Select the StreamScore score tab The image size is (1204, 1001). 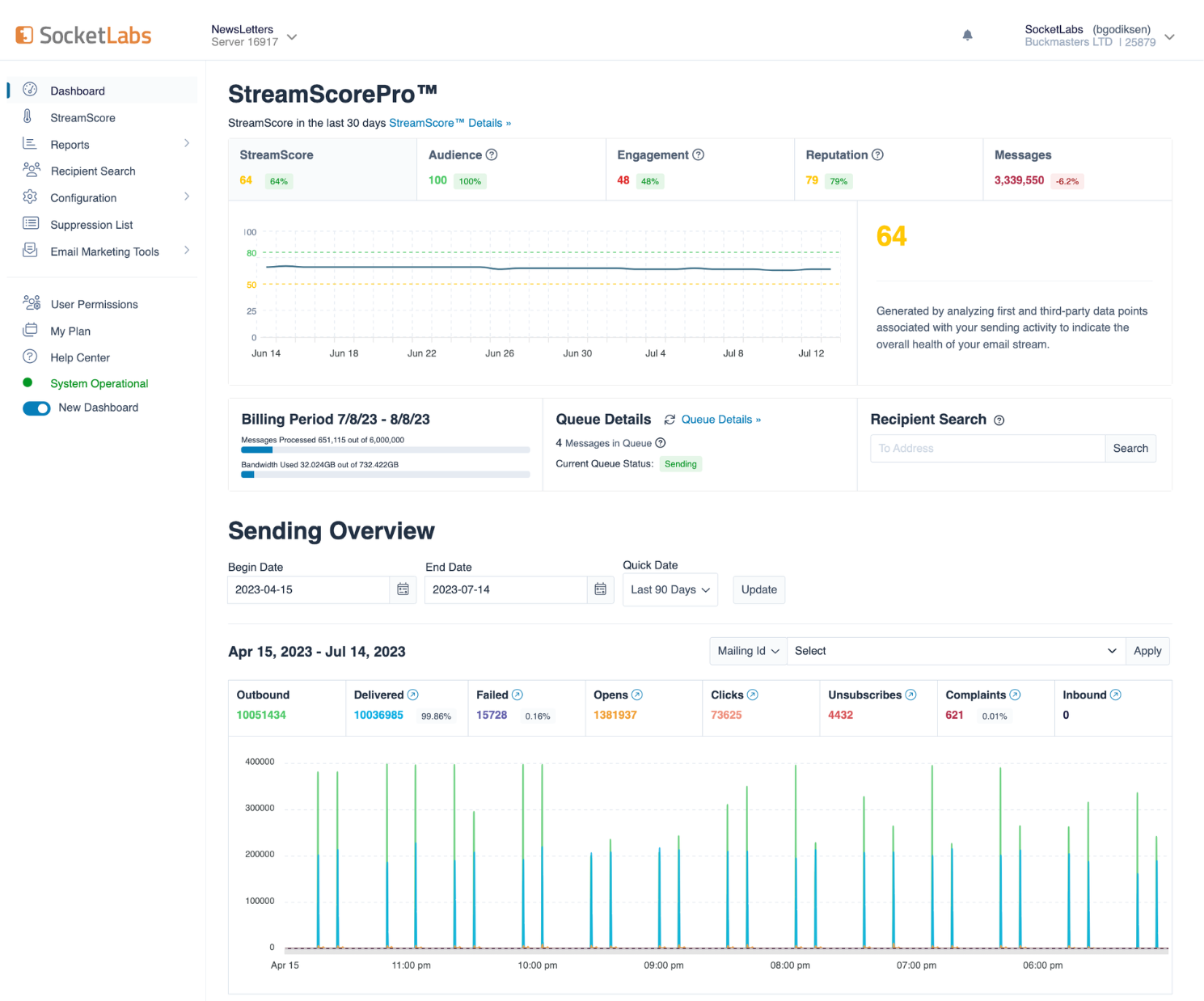[x=323, y=169]
